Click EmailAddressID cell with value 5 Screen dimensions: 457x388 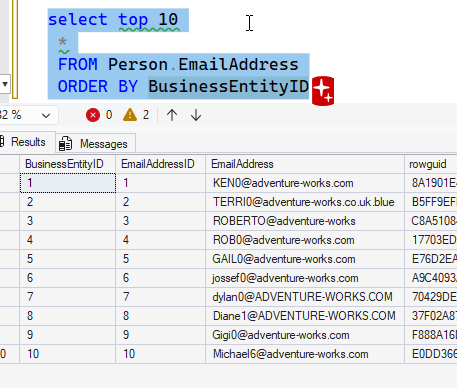point(161,259)
